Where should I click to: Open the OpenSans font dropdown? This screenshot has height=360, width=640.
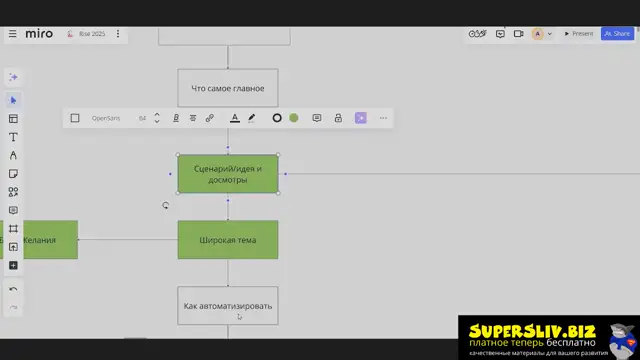coord(106,118)
